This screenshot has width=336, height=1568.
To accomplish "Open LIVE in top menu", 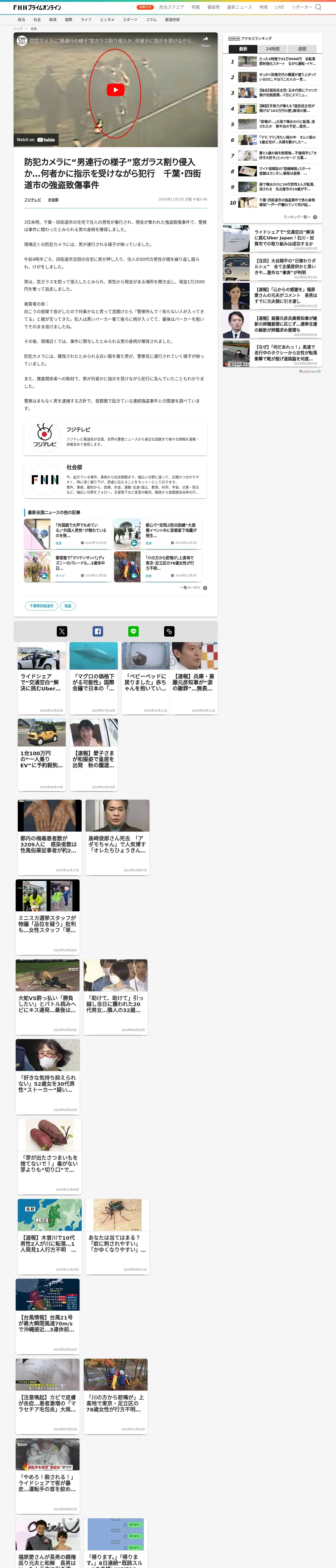I will pos(279,7).
